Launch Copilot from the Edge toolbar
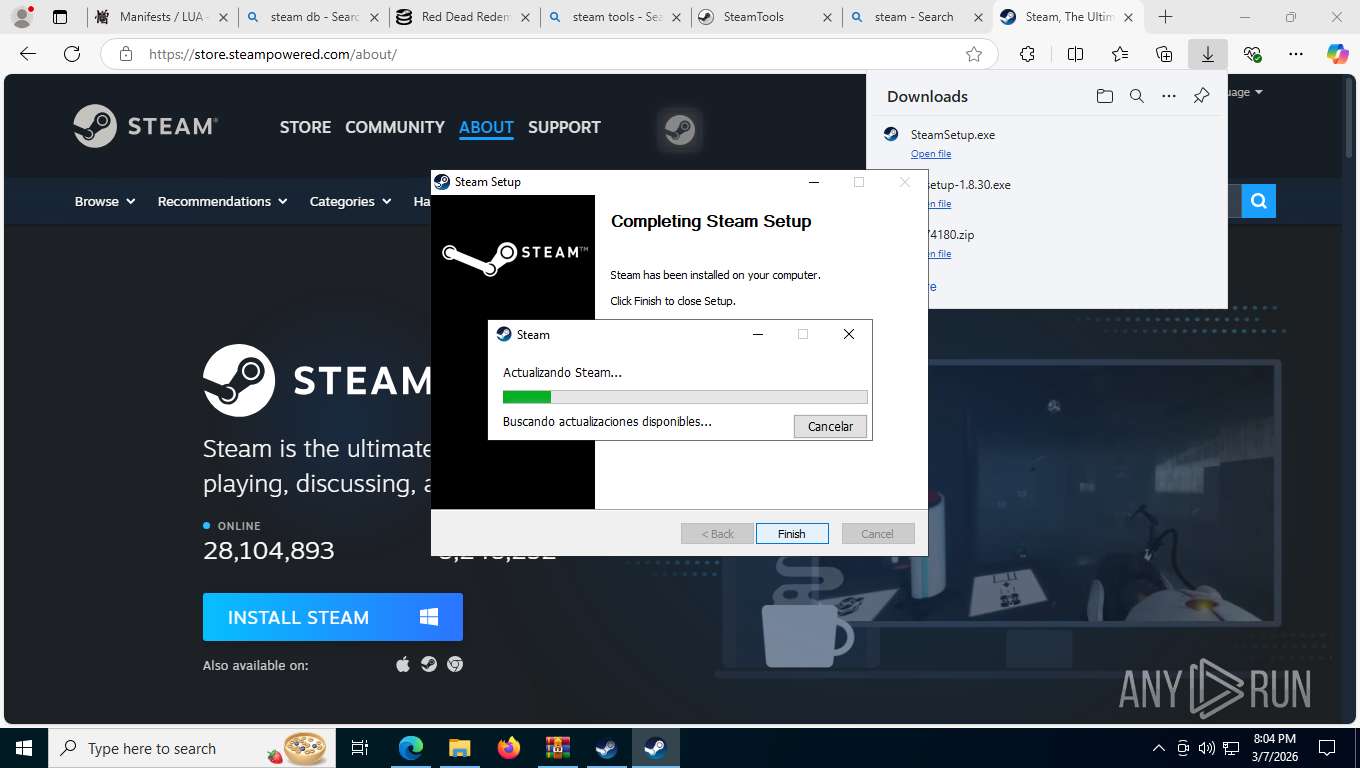This screenshot has width=1360, height=768. tap(1337, 54)
